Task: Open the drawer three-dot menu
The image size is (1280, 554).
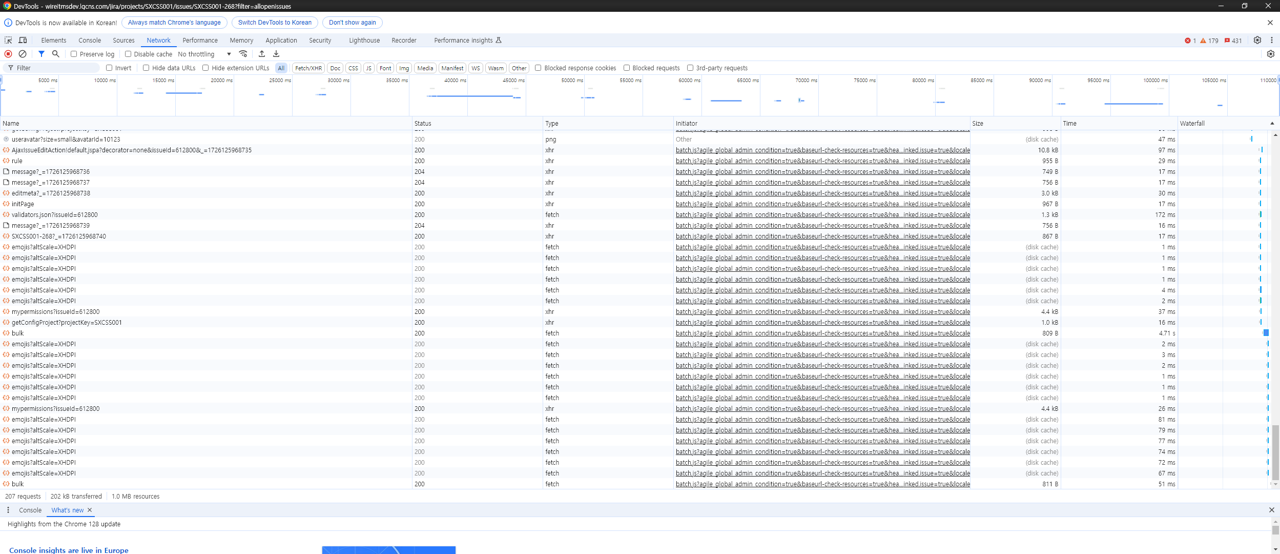Action: coord(8,510)
